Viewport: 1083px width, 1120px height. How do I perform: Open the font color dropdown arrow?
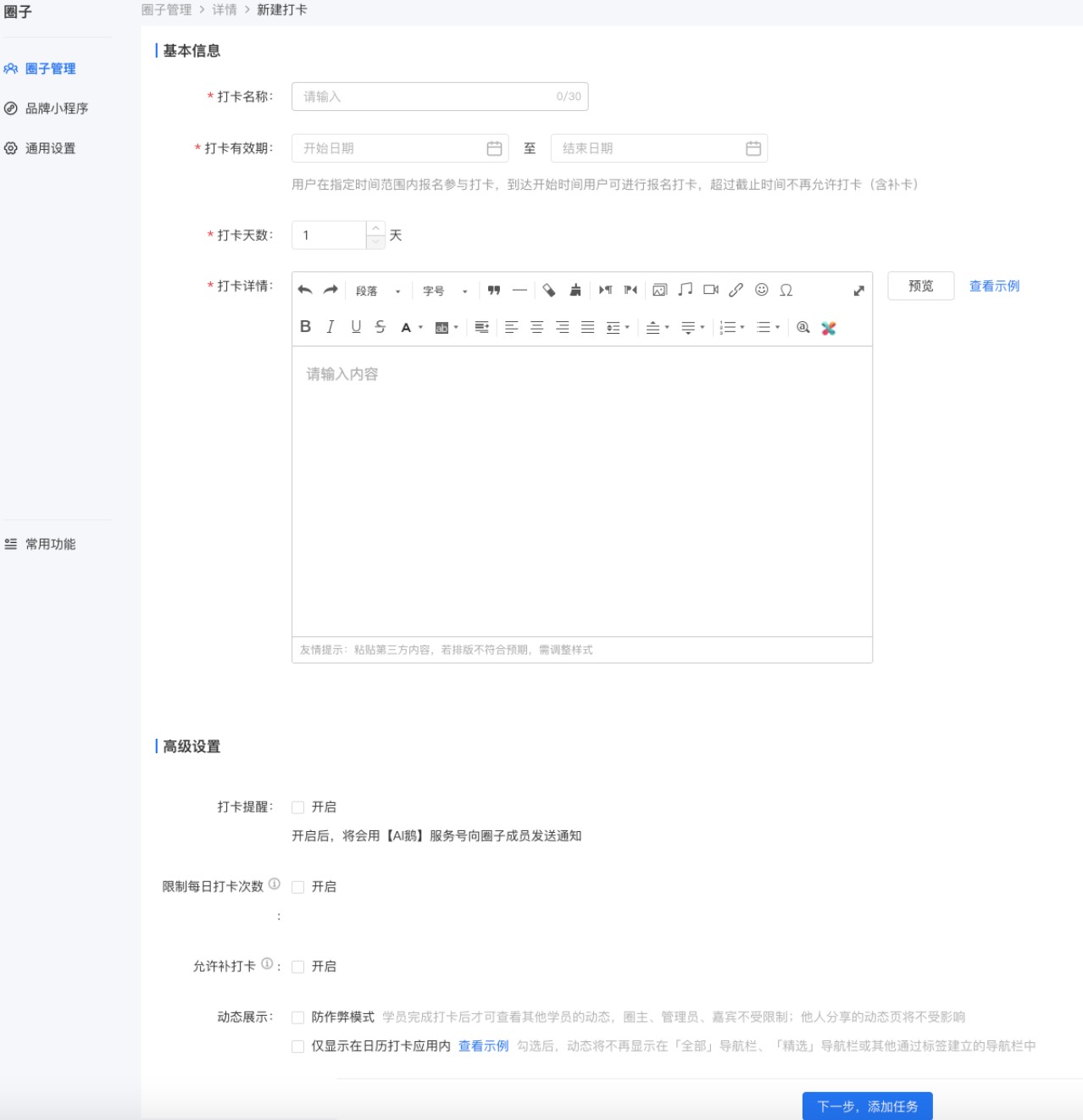click(420, 327)
